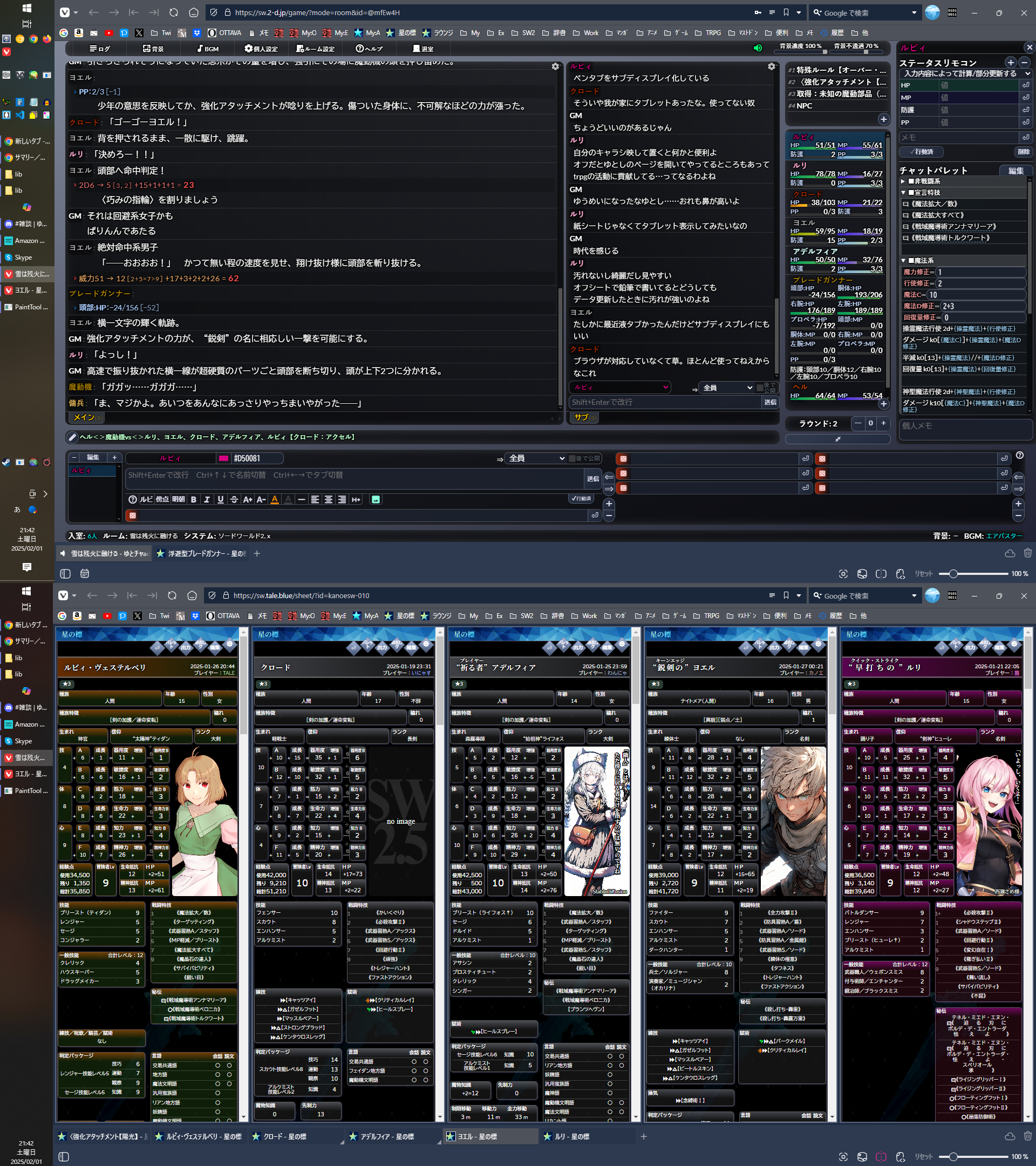The image size is (1036, 1166).
Task: Switch to 浮遊型ブレードガンナー browser tab
Action: pos(201,553)
